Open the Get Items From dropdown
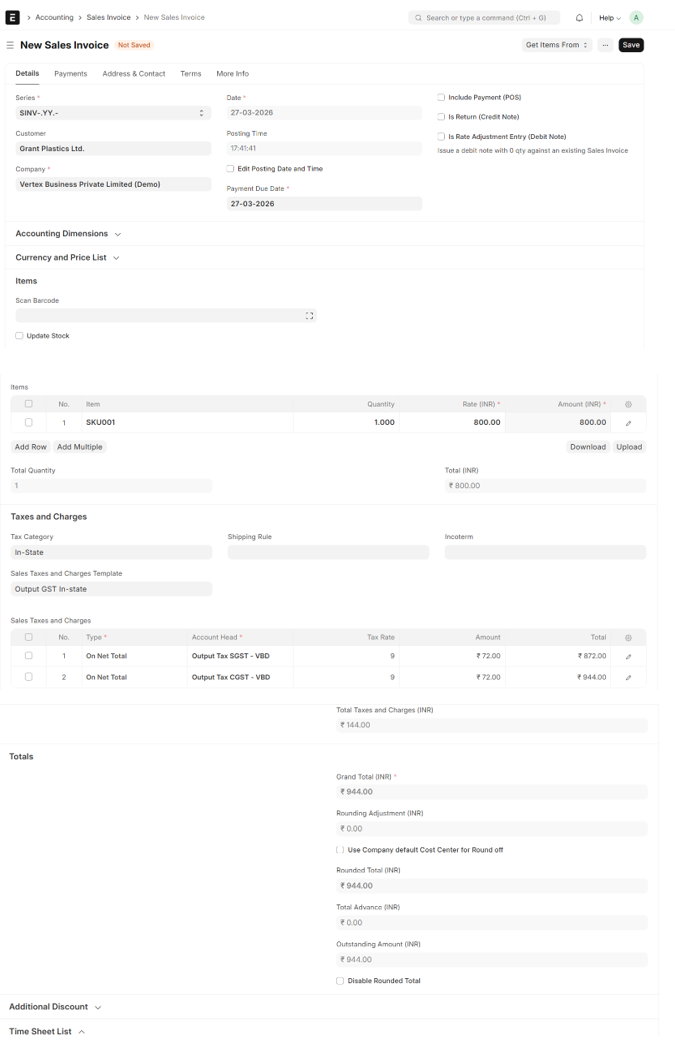Screen dimensions: 675x1041 (556, 45)
